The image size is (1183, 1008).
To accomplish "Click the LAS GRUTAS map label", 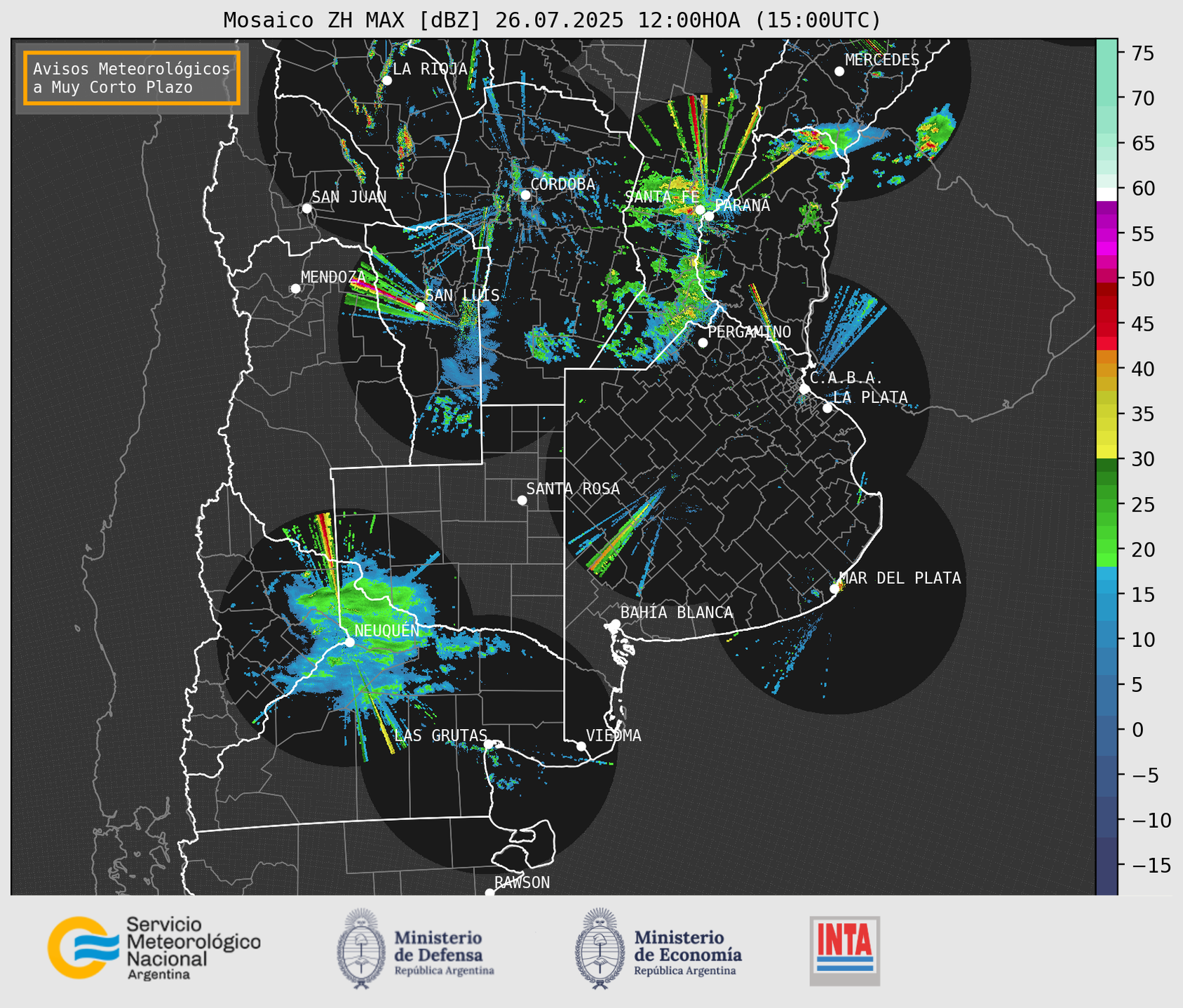I will 440,735.
